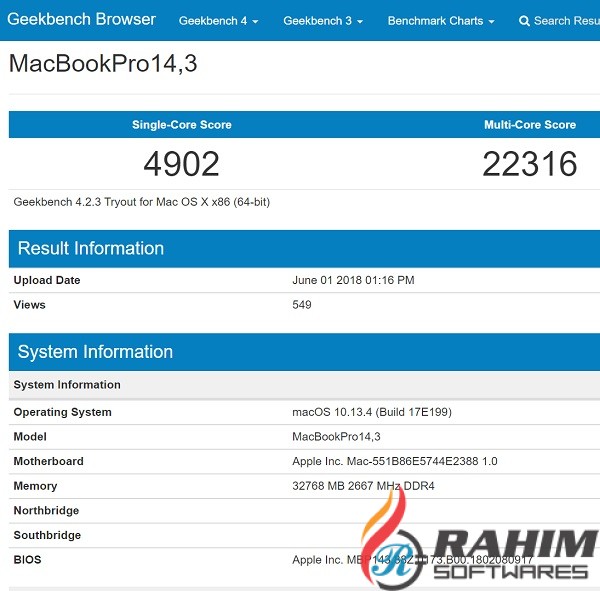Open the Geekbench 3 dropdown menu

(323, 21)
